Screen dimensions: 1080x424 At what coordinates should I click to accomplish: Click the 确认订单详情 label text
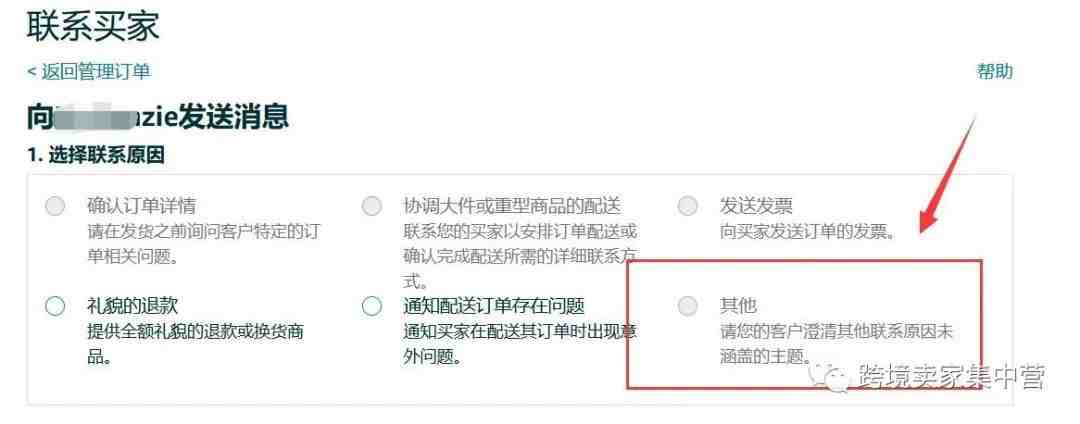[x=141, y=206]
